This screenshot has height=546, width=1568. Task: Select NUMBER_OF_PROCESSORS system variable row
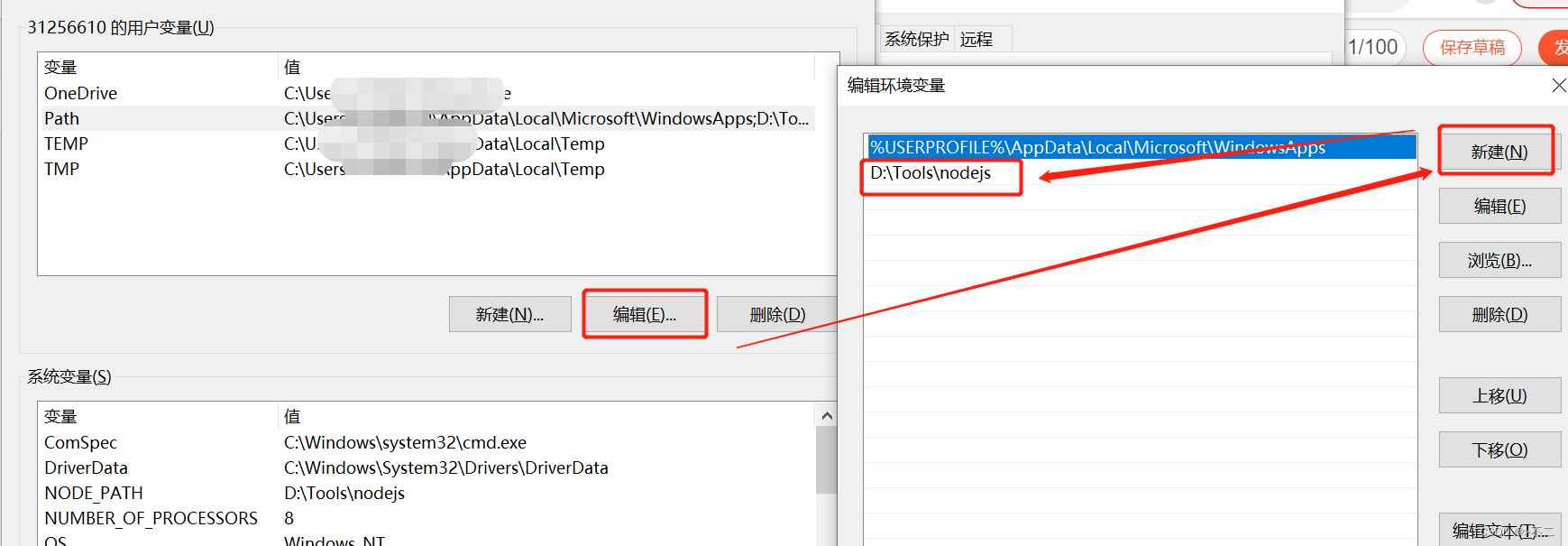pos(428,518)
